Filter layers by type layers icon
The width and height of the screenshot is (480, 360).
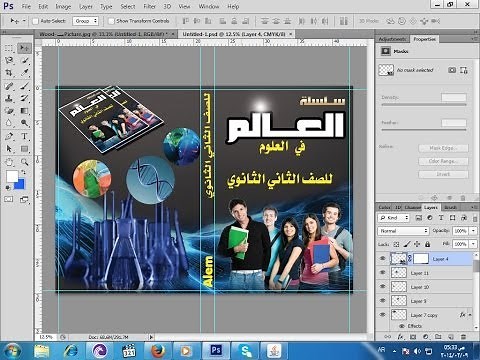pos(441,218)
